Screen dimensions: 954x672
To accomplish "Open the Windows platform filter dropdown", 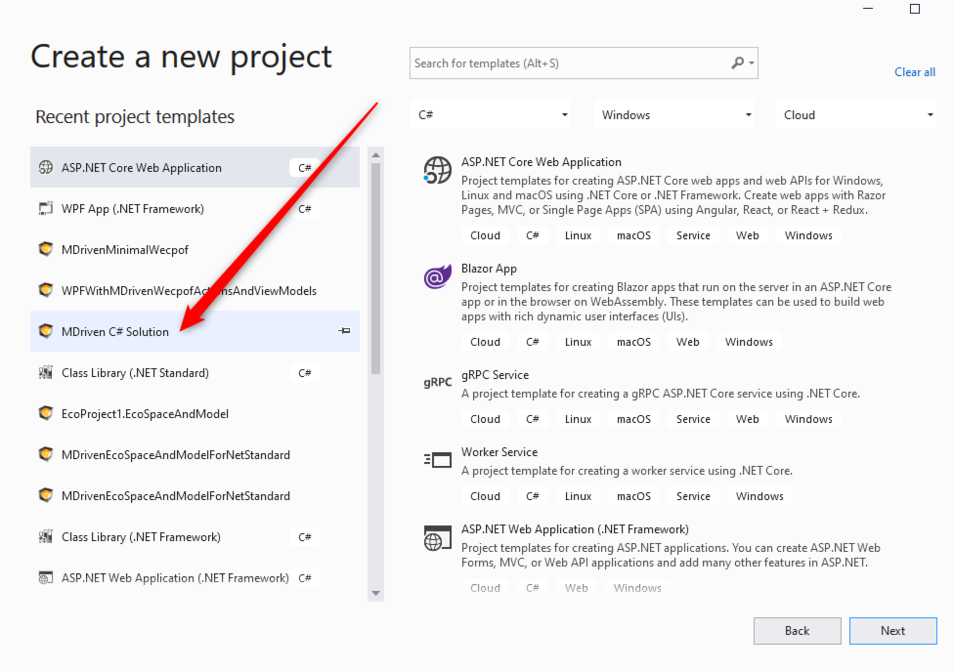I will [674, 115].
